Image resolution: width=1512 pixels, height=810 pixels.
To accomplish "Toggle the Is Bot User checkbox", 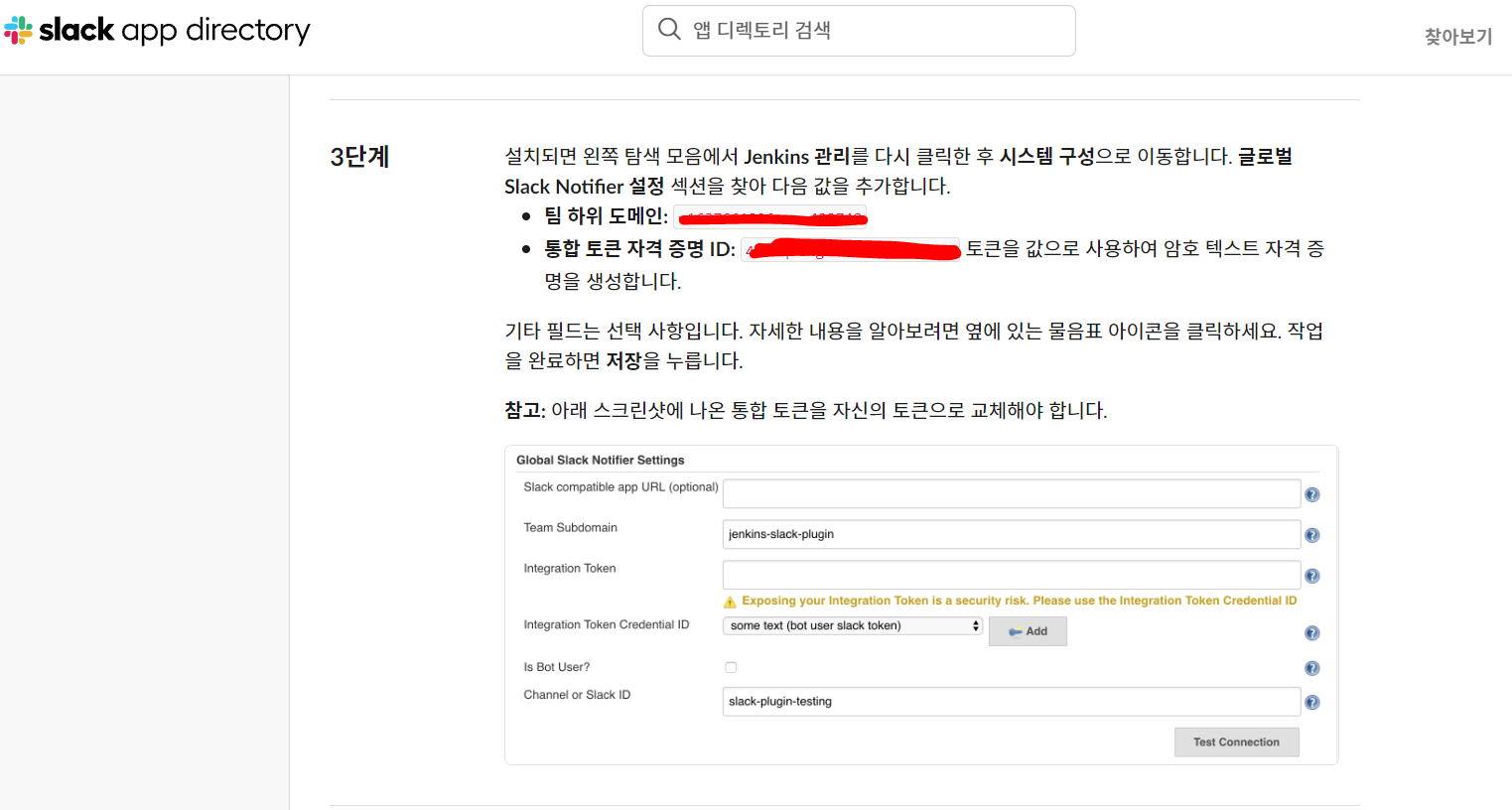I will click(x=731, y=667).
